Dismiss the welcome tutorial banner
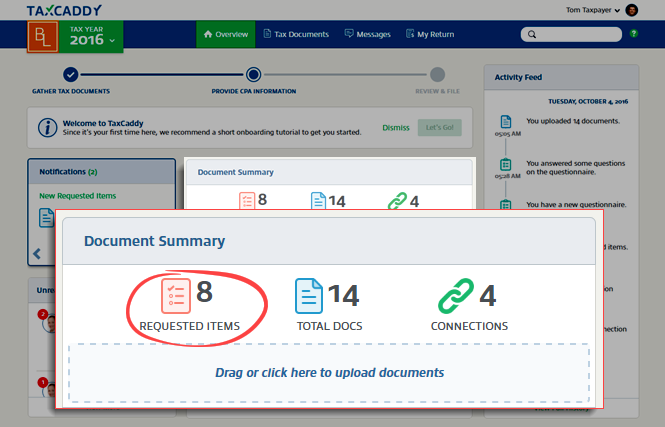The width and height of the screenshot is (665, 427). [x=396, y=128]
